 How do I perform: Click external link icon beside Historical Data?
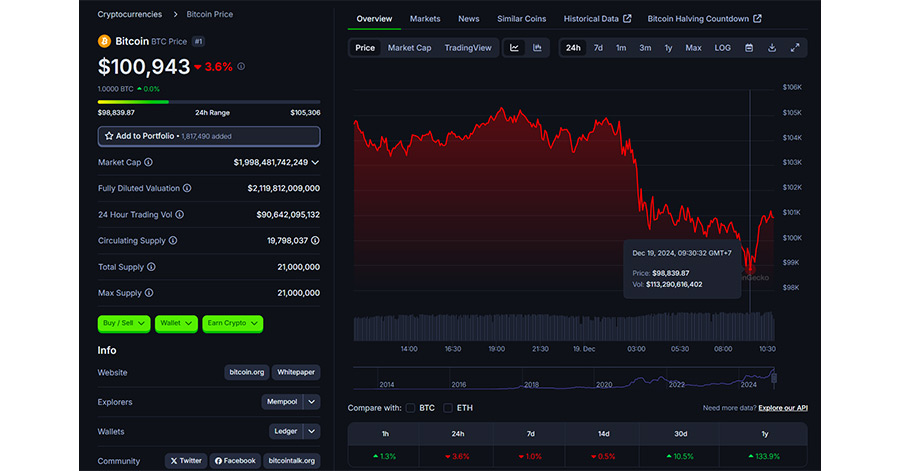(x=627, y=18)
